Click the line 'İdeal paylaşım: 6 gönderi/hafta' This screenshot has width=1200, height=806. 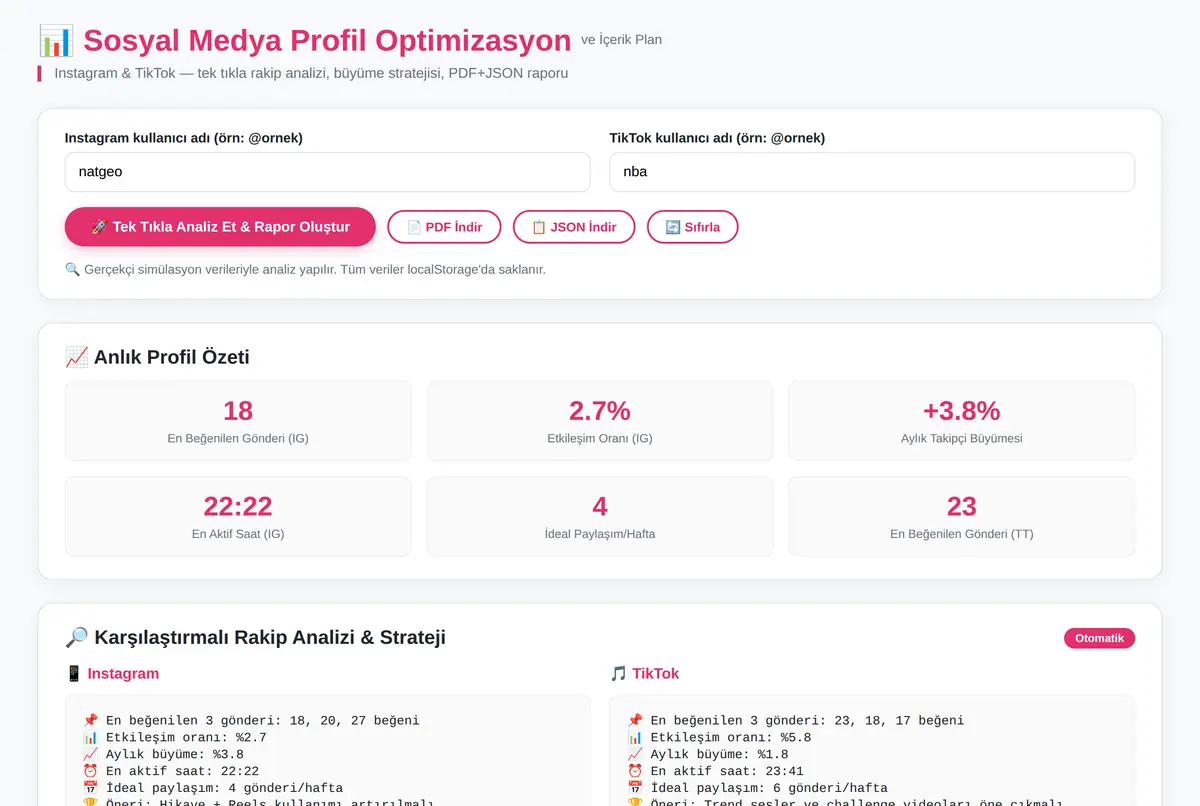759,788
